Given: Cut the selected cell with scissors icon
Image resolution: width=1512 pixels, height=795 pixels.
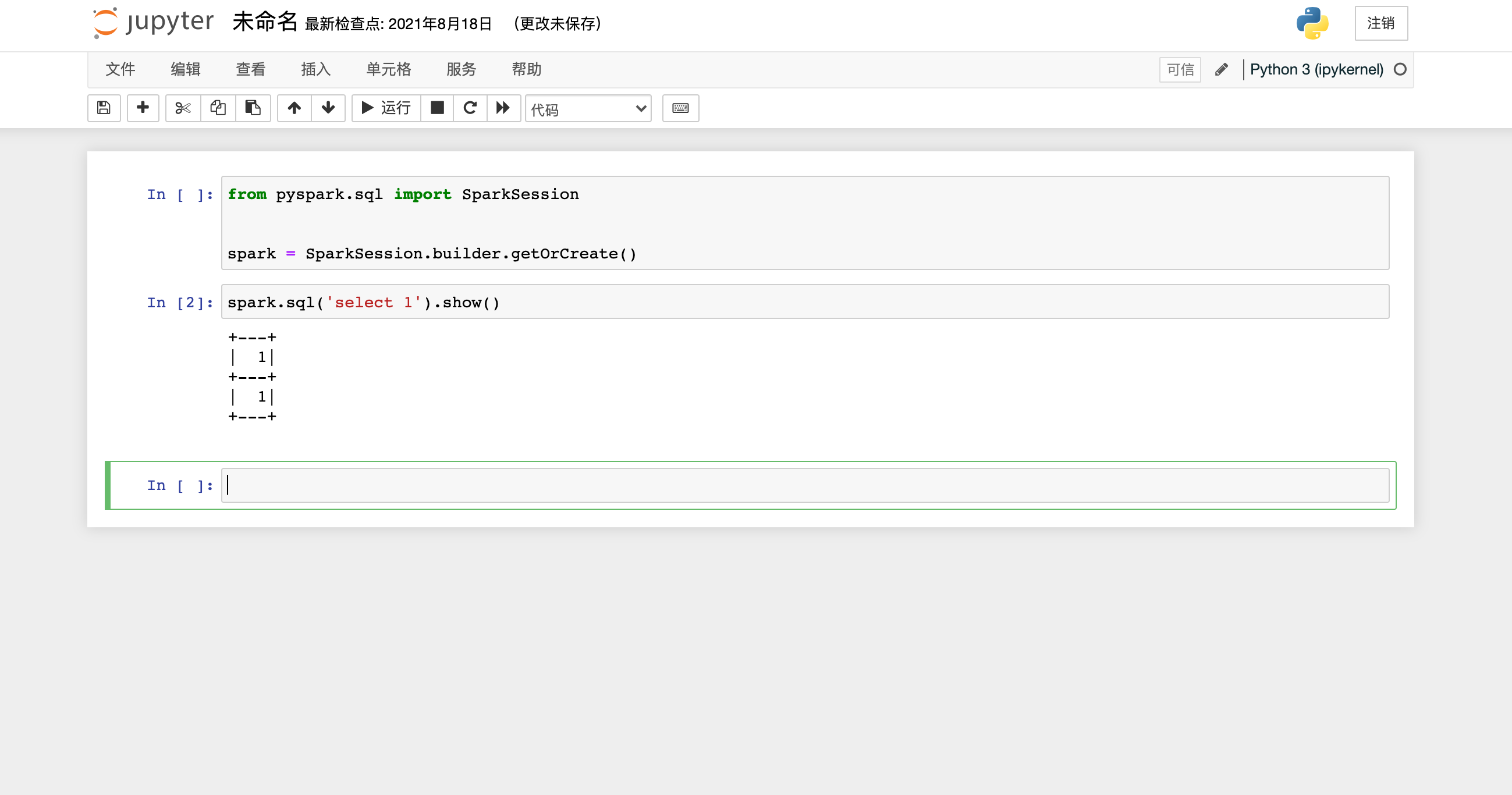Looking at the screenshot, I should point(183,108).
